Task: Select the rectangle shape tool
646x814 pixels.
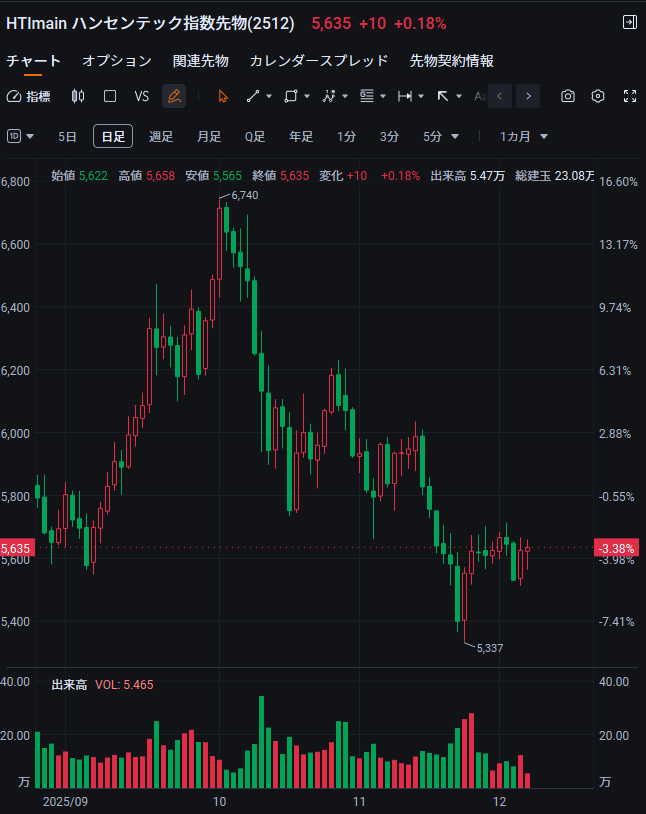Action: pos(291,97)
